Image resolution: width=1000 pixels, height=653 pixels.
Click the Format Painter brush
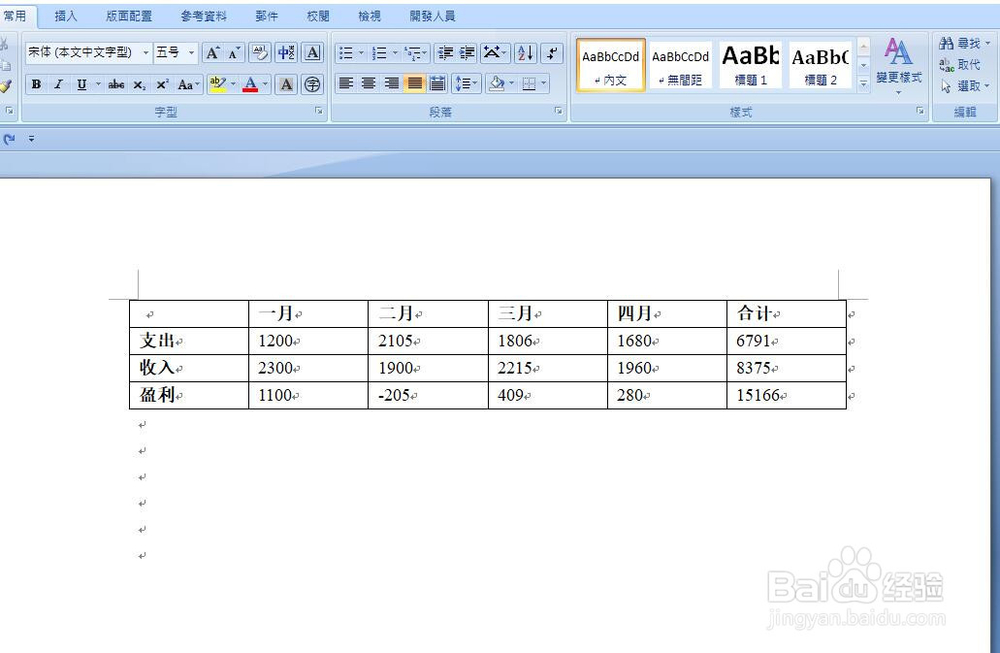tap(5, 86)
